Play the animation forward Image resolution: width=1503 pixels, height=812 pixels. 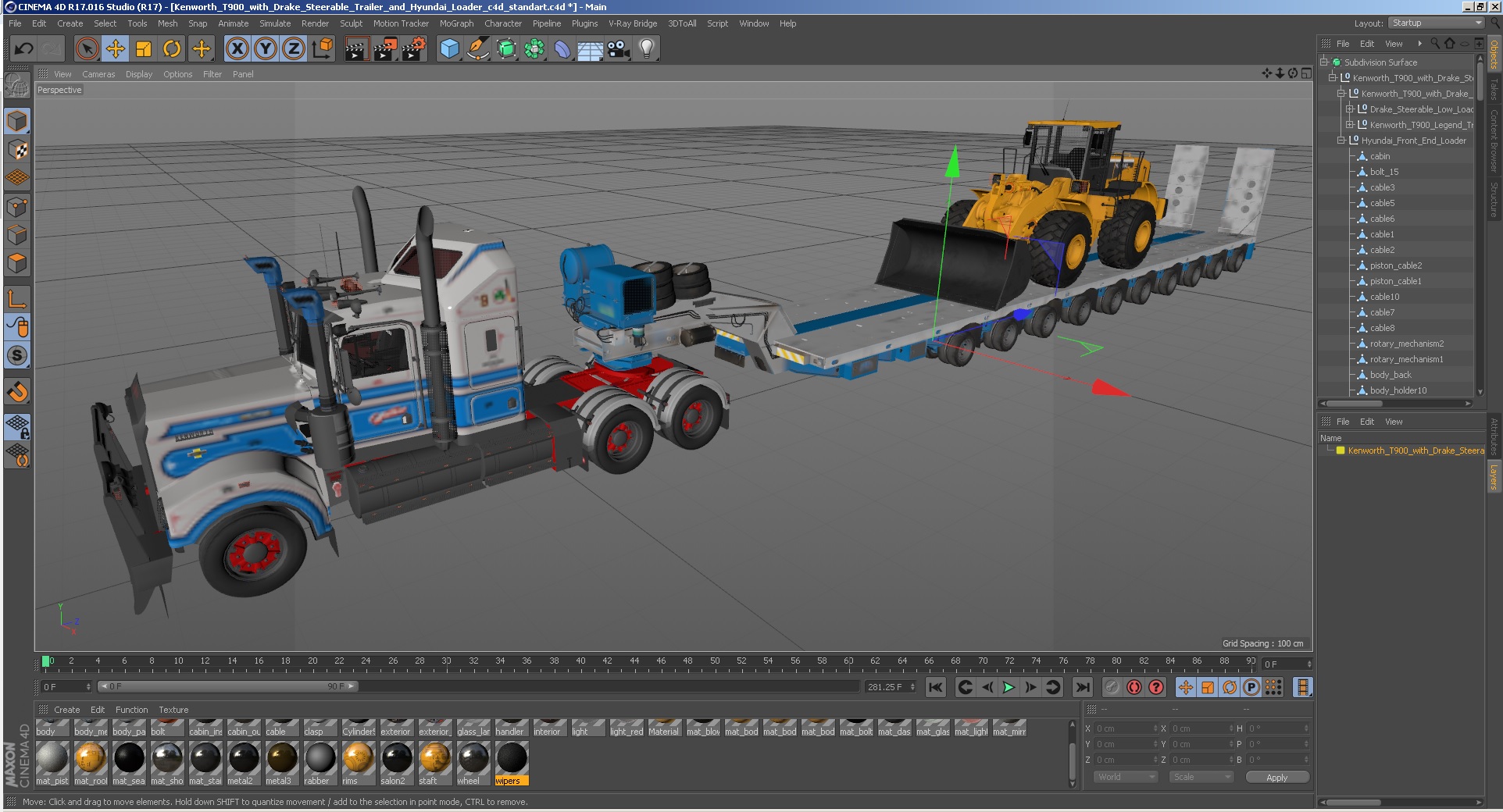(x=1009, y=687)
